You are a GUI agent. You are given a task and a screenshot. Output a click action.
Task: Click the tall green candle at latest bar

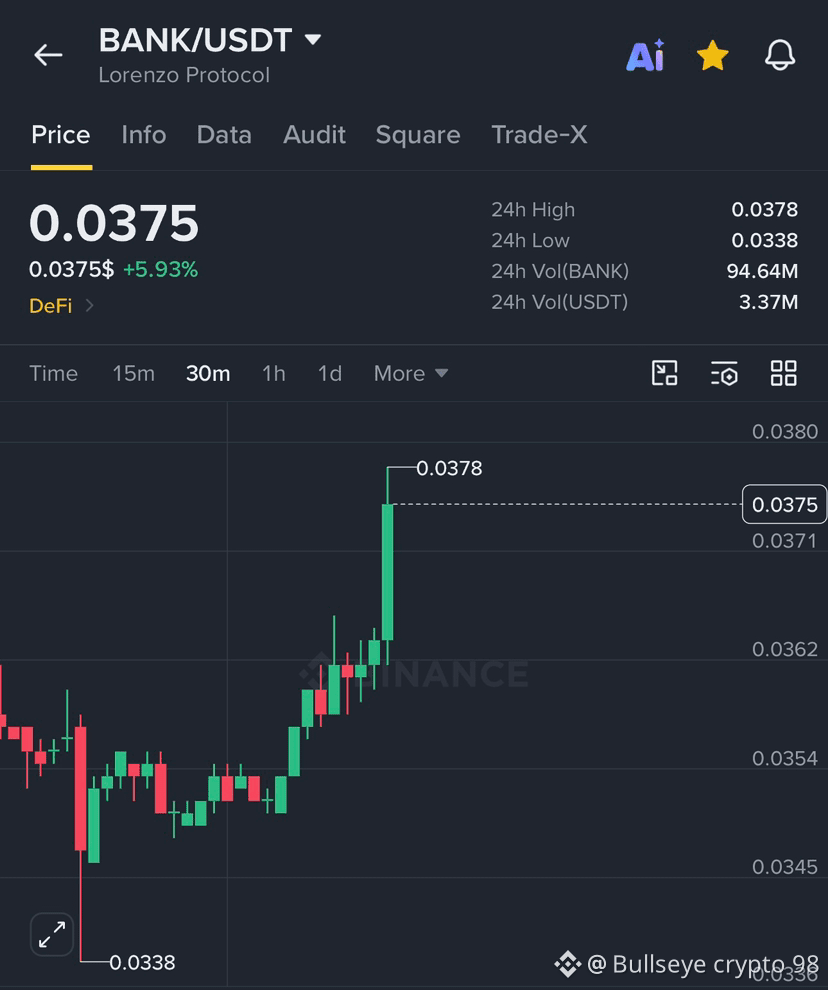coord(388,571)
